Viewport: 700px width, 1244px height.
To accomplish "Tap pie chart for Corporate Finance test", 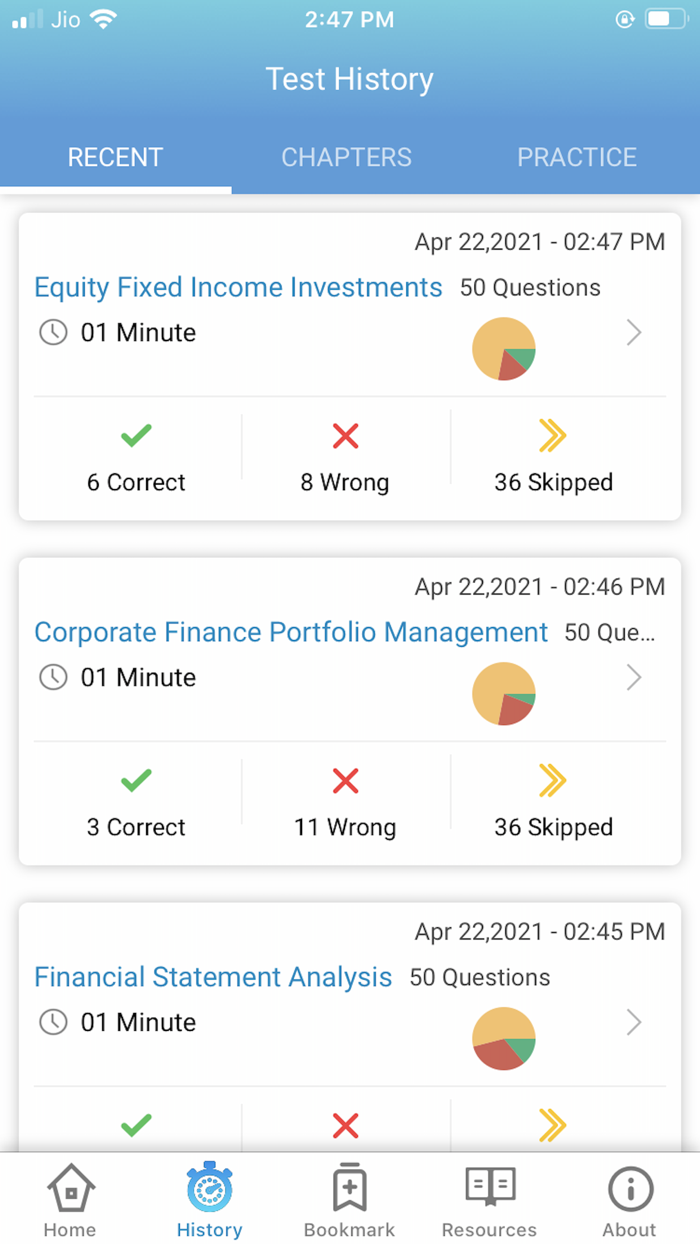I will click(504, 694).
